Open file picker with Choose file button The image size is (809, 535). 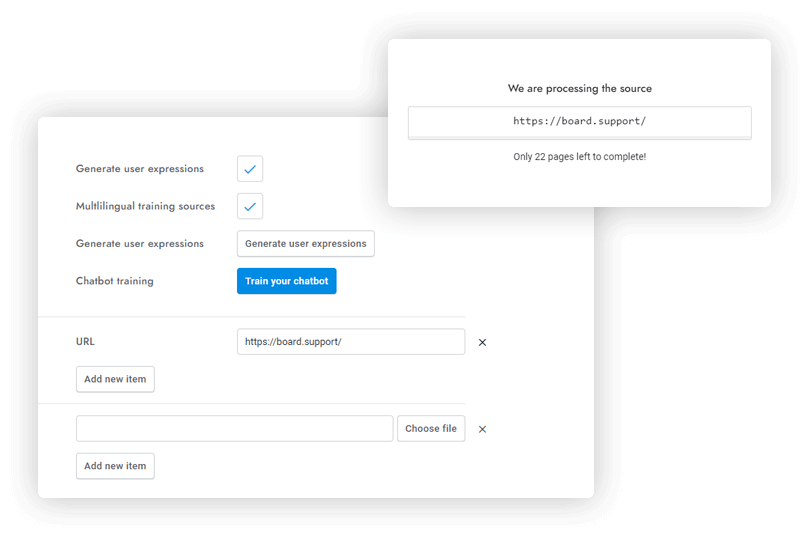(431, 429)
